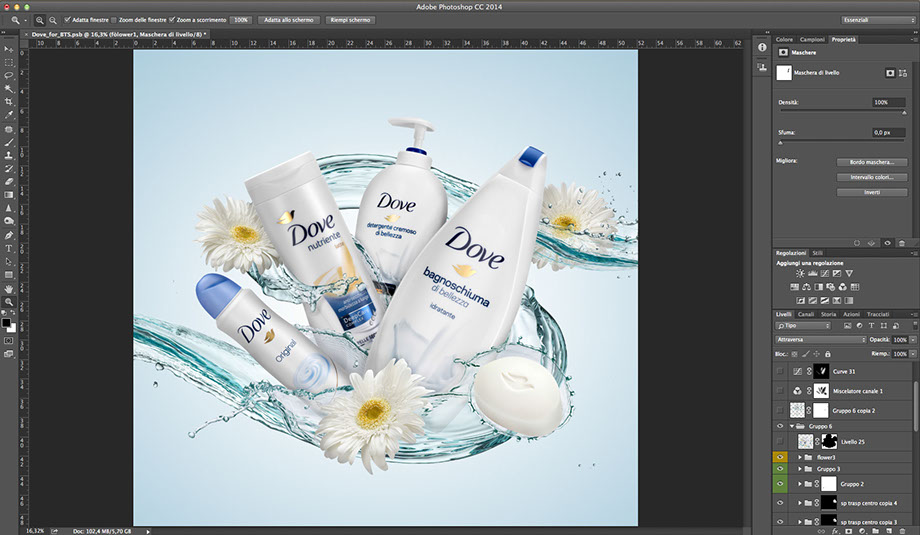Click the zoom in magnifier in options bar
Screen dimensions: 920x535
coord(39,20)
